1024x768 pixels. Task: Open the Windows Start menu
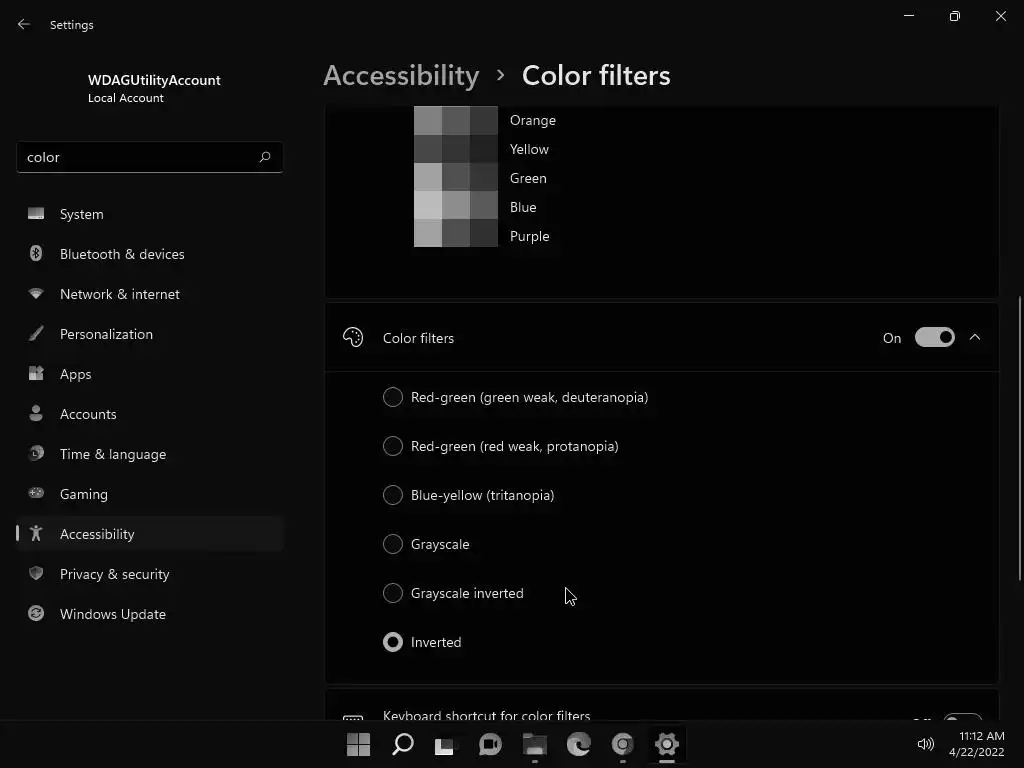tap(358, 744)
